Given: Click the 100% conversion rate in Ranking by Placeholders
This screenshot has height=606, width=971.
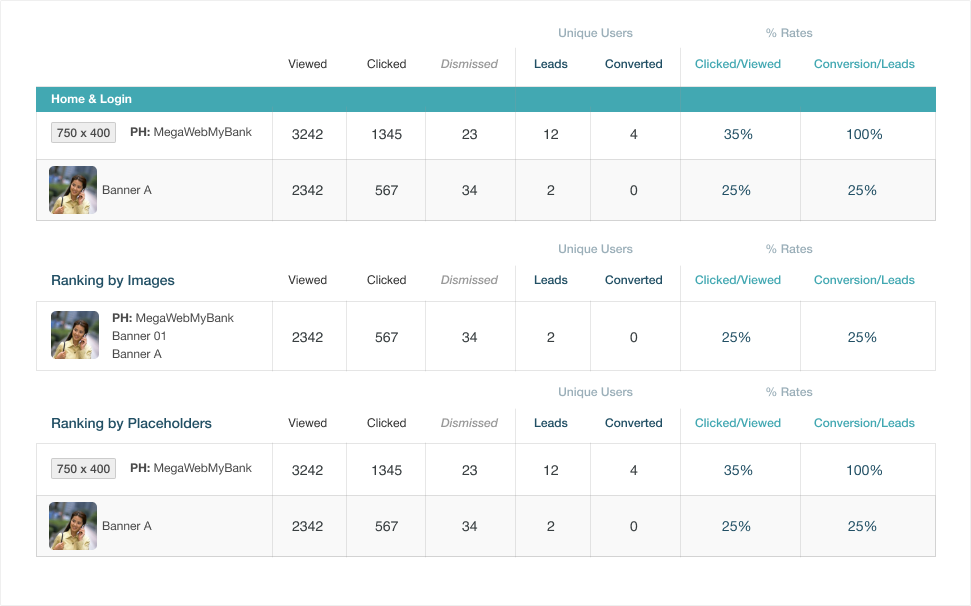Looking at the screenshot, I should coord(864,470).
